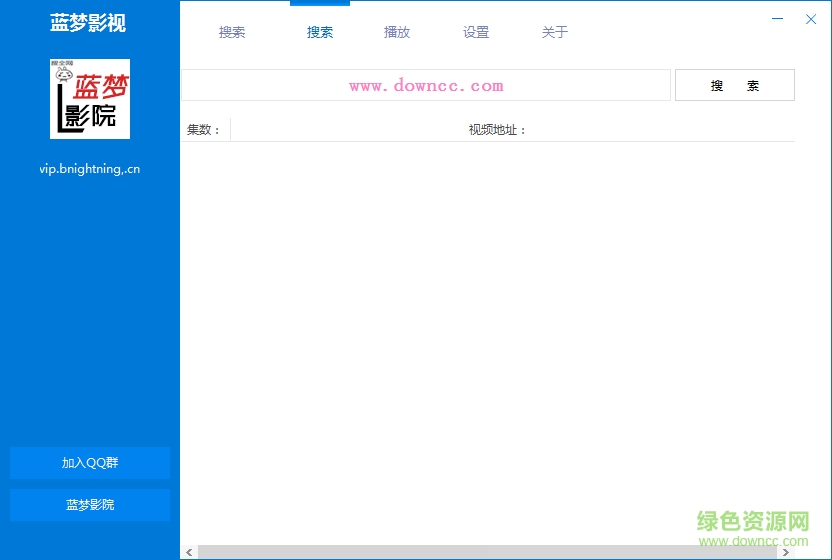This screenshot has height=560, width=832.
Task: Click the 蓝梦影视 title in sidebar
Action: (88, 23)
